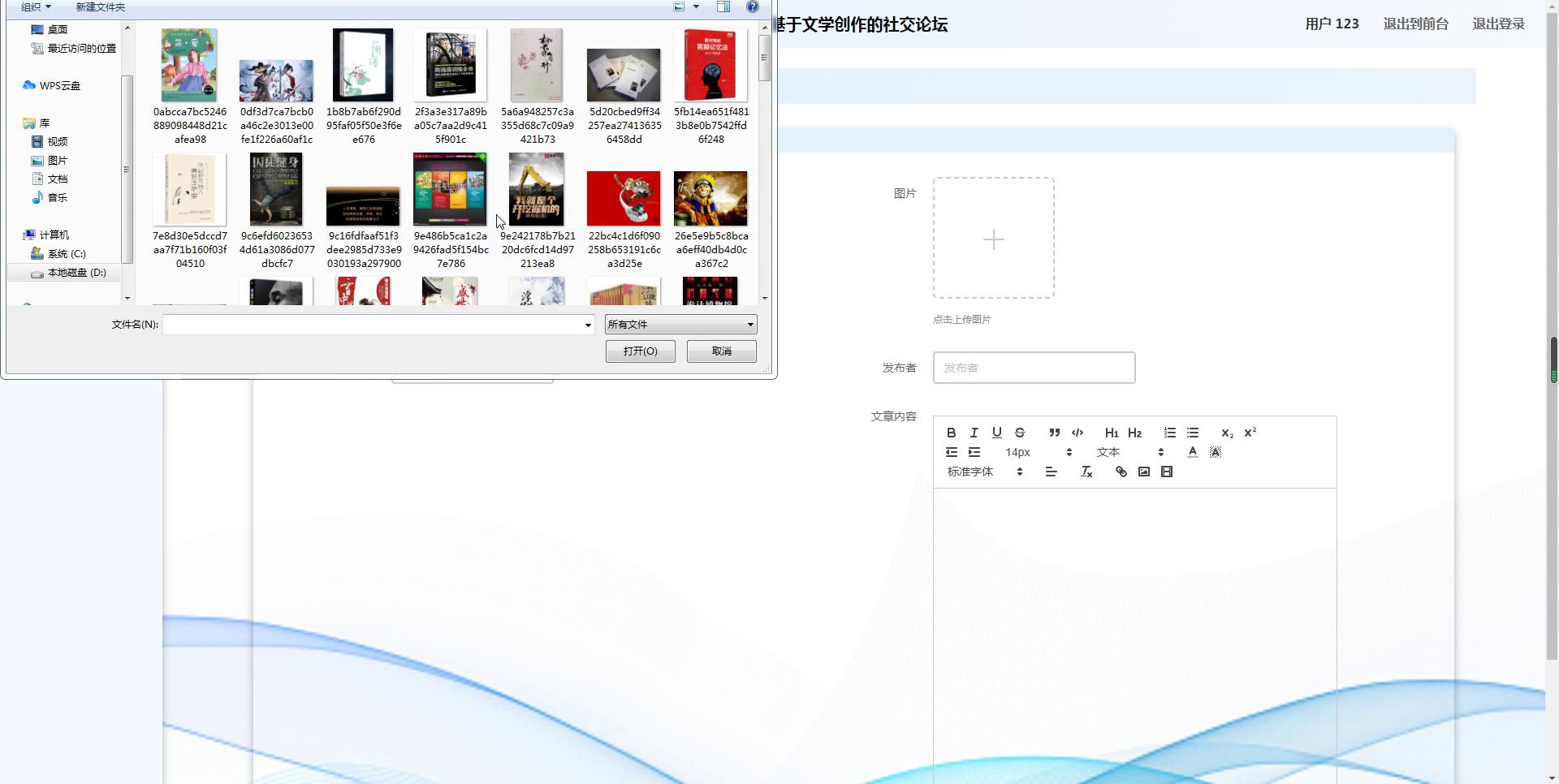The width and height of the screenshot is (1559, 784).
Task: Select 音乐 library in navigation pane
Action: tap(50, 197)
